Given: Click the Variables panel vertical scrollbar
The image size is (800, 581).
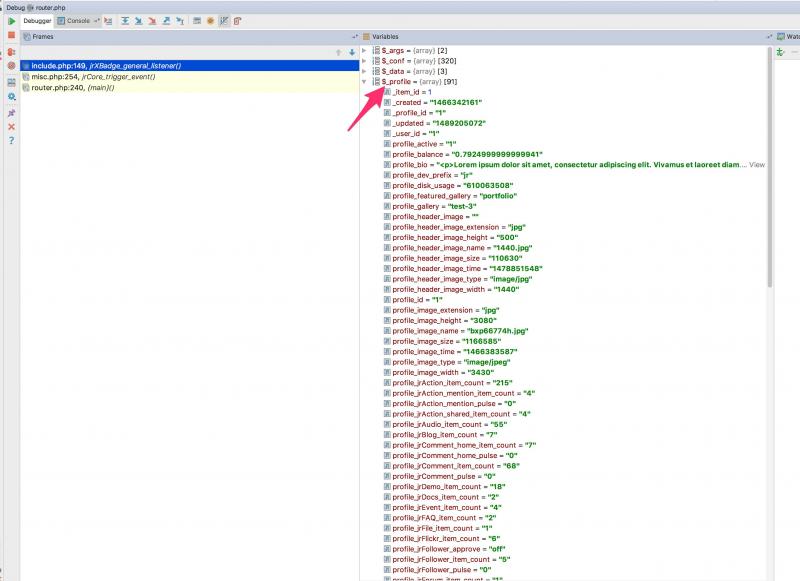Looking at the screenshot, I should click(x=769, y=170).
